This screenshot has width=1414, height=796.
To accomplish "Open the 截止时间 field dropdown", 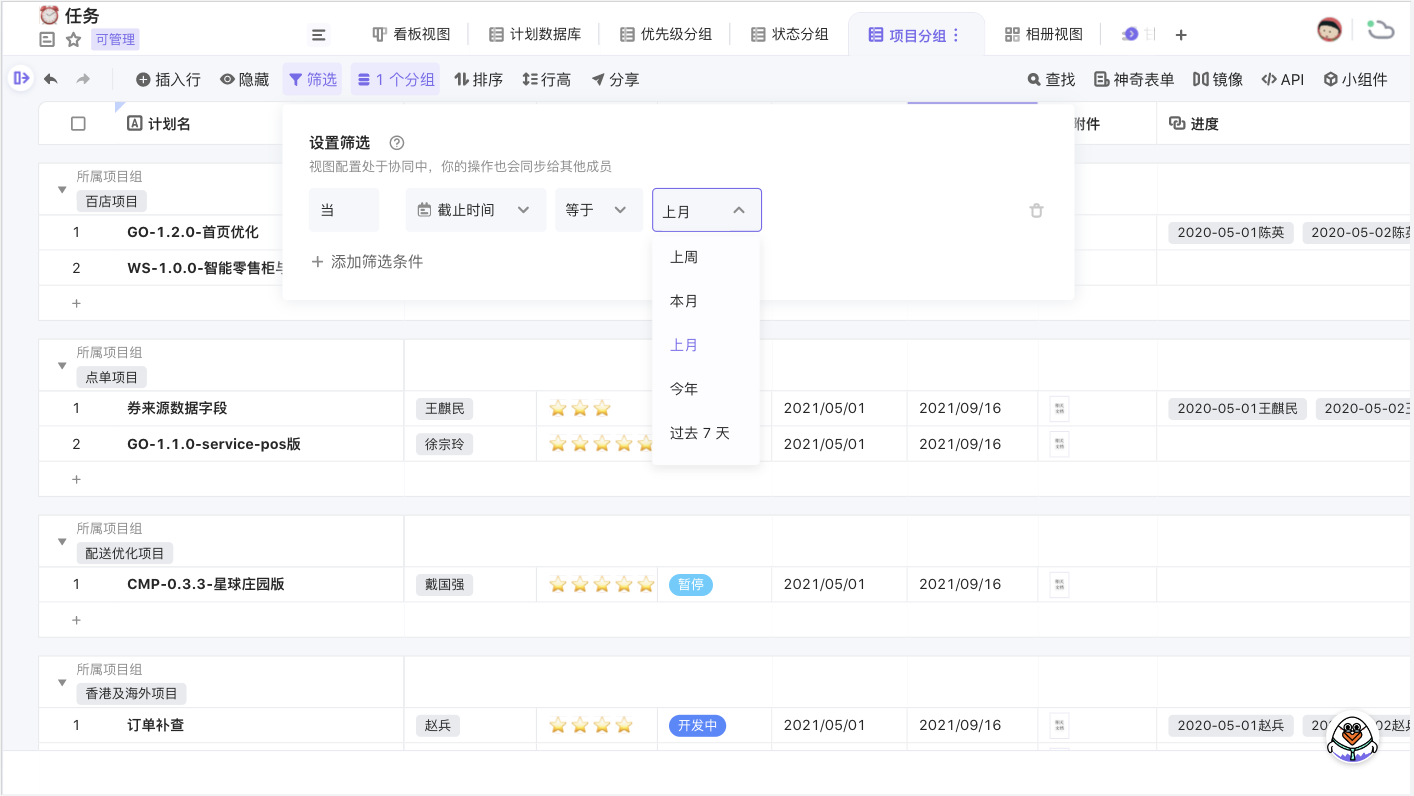I will click(x=475, y=210).
